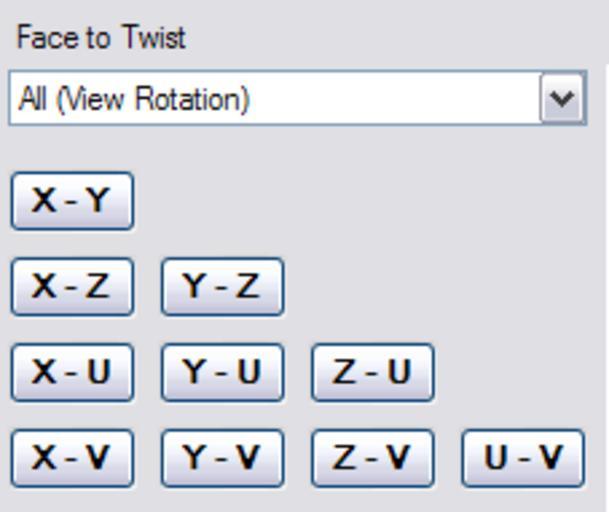Click the X-Y rotation button
Screen dimensions: 609x512
pyautogui.click(x=72, y=201)
